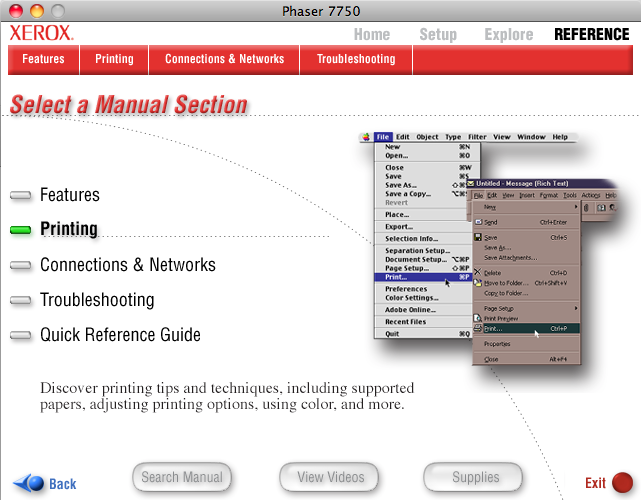Click the pill indicator beside Quick Reference Guide

point(20,336)
